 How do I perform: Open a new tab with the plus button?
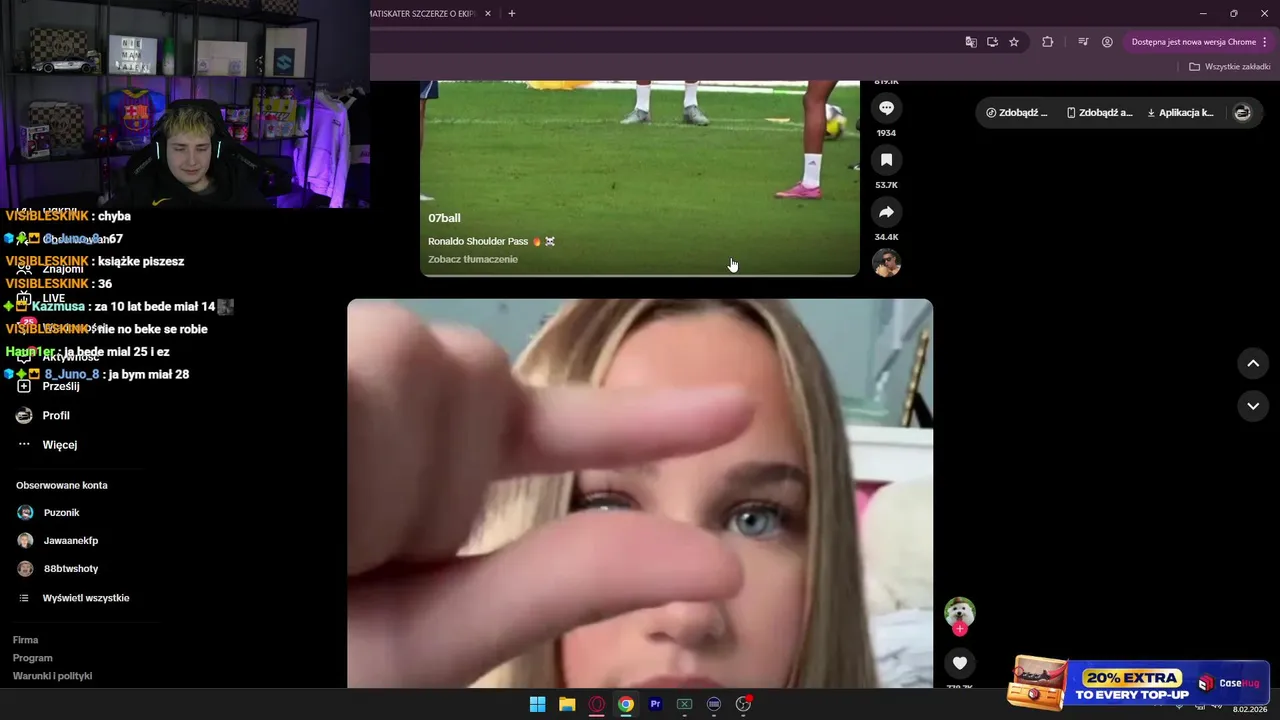(512, 14)
